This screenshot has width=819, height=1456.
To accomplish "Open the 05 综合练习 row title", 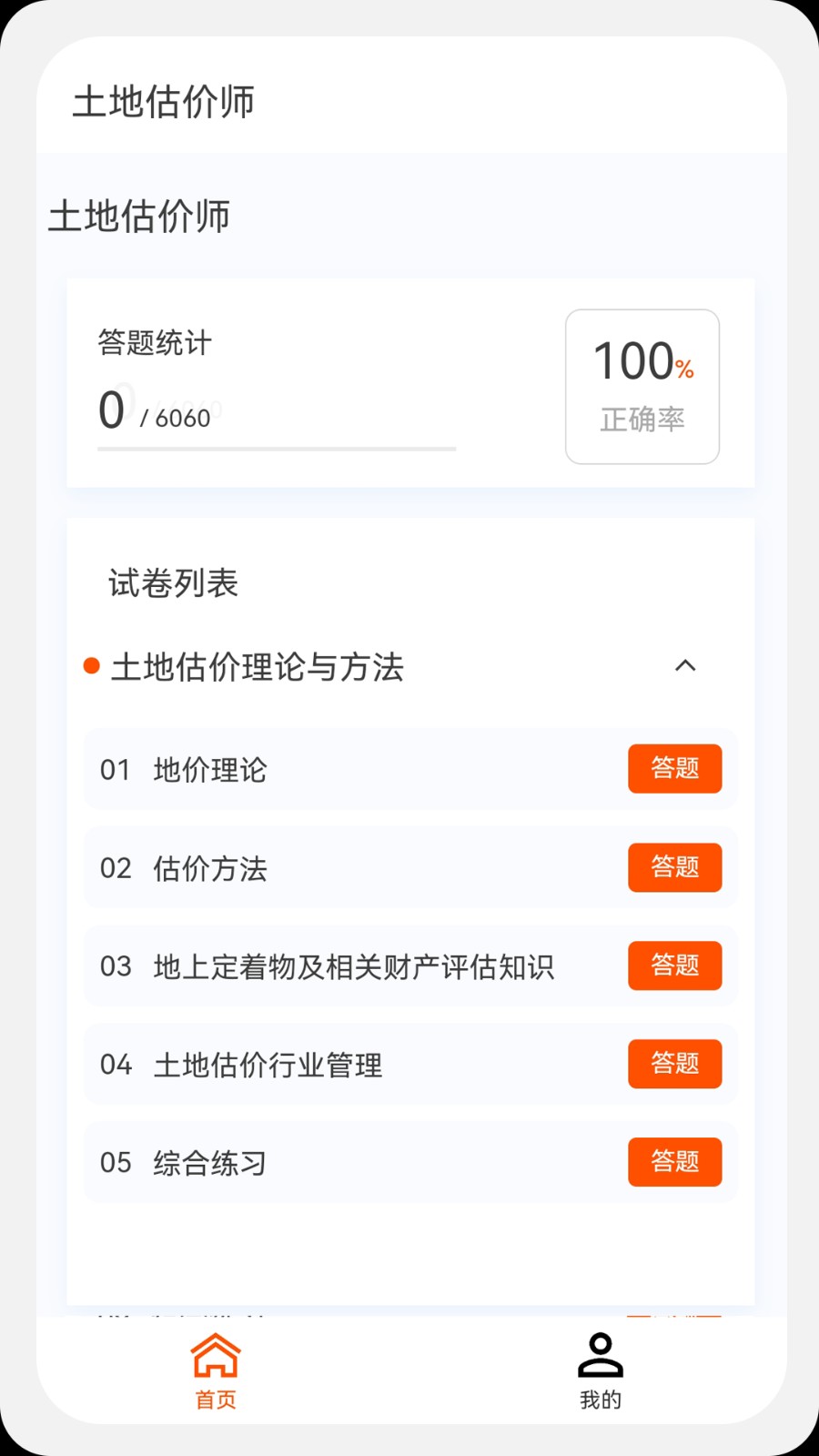I will (x=210, y=1163).
